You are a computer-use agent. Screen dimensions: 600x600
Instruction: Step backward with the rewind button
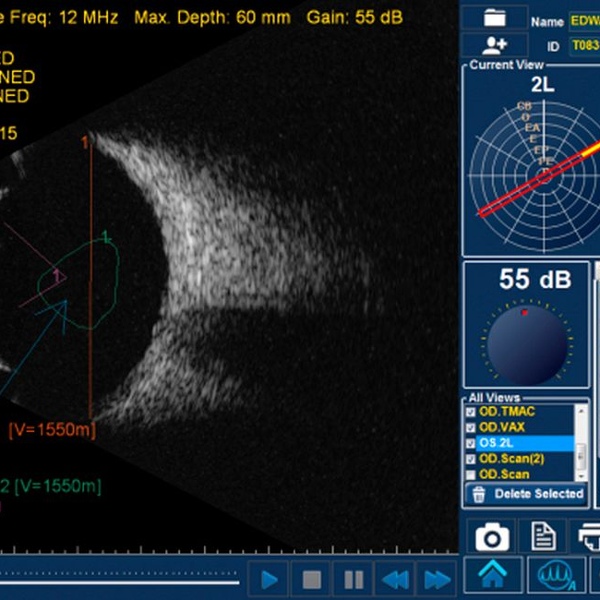pyautogui.click(x=395, y=580)
